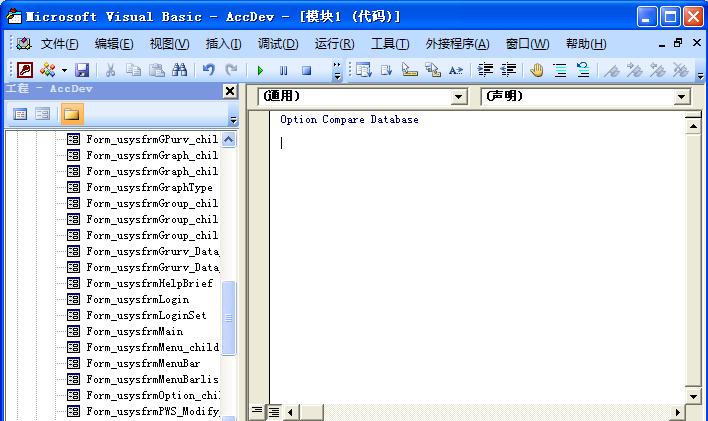Image resolution: width=708 pixels, height=421 pixels.
Task: Click the Copy icon in toolbar
Action: pos(133,70)
